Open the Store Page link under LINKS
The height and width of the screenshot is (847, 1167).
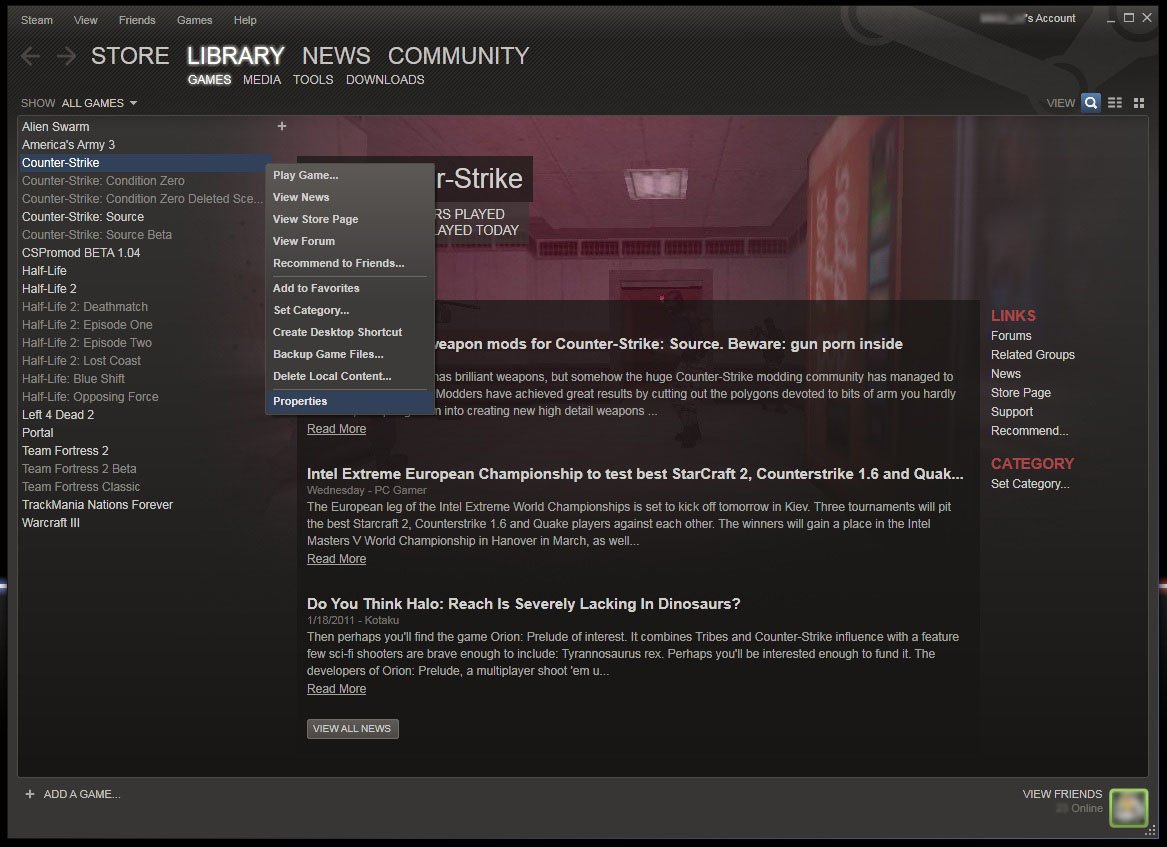click(1020, 393)
